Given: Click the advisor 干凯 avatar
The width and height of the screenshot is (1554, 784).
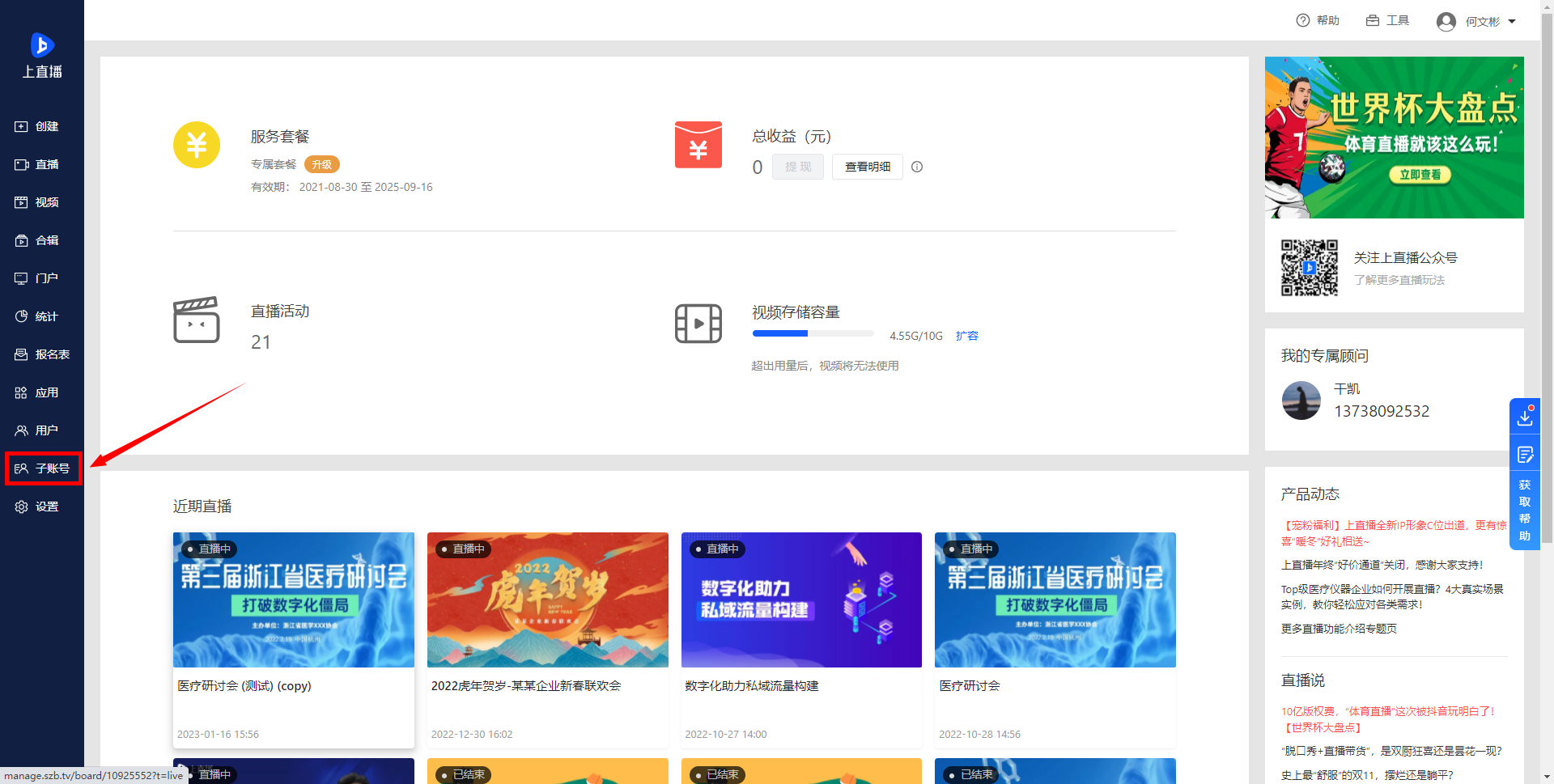Looking at the screenshot, I should point(1301,400).
